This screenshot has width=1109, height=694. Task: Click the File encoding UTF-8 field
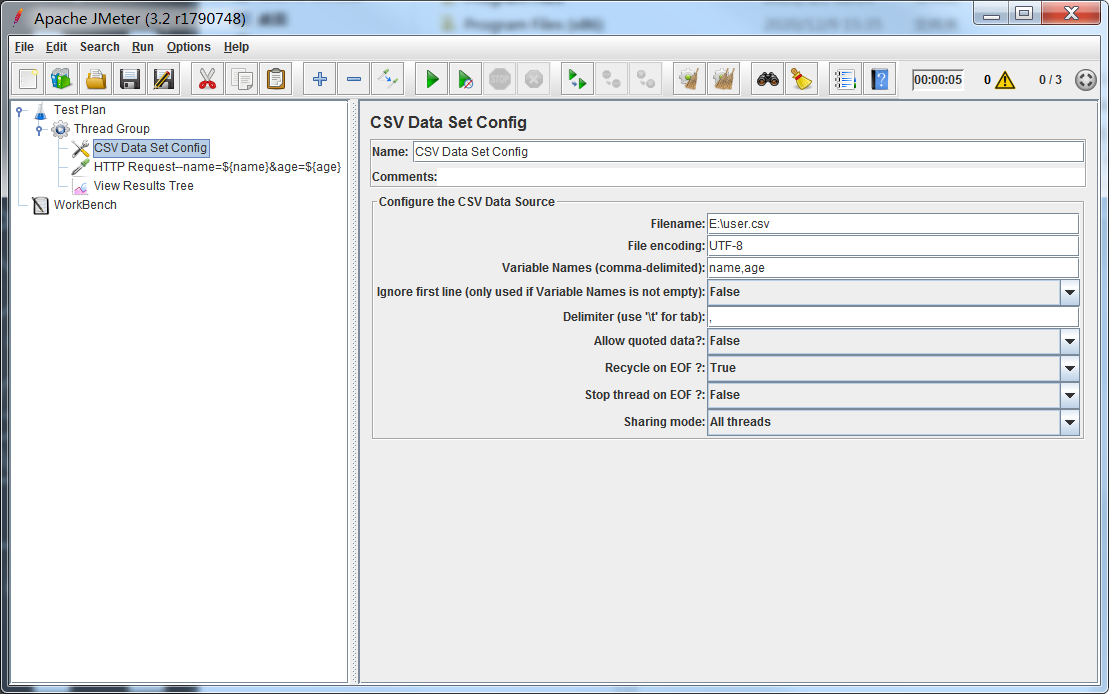893,245
